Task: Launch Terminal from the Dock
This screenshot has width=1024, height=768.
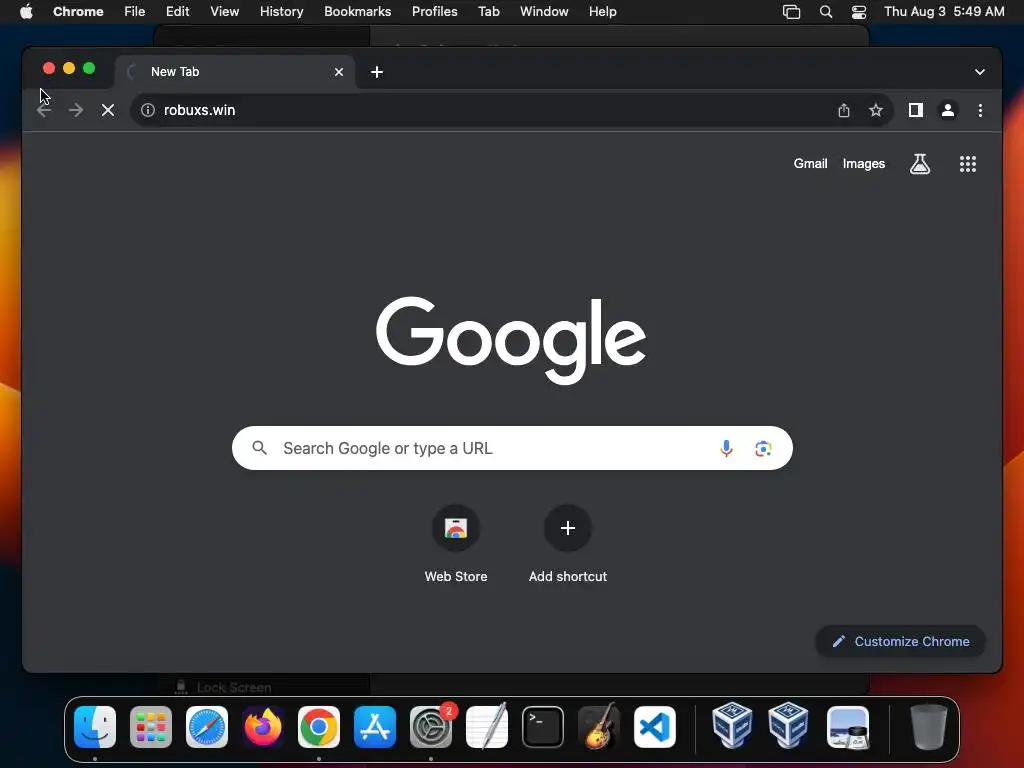Action: [543, 726]
